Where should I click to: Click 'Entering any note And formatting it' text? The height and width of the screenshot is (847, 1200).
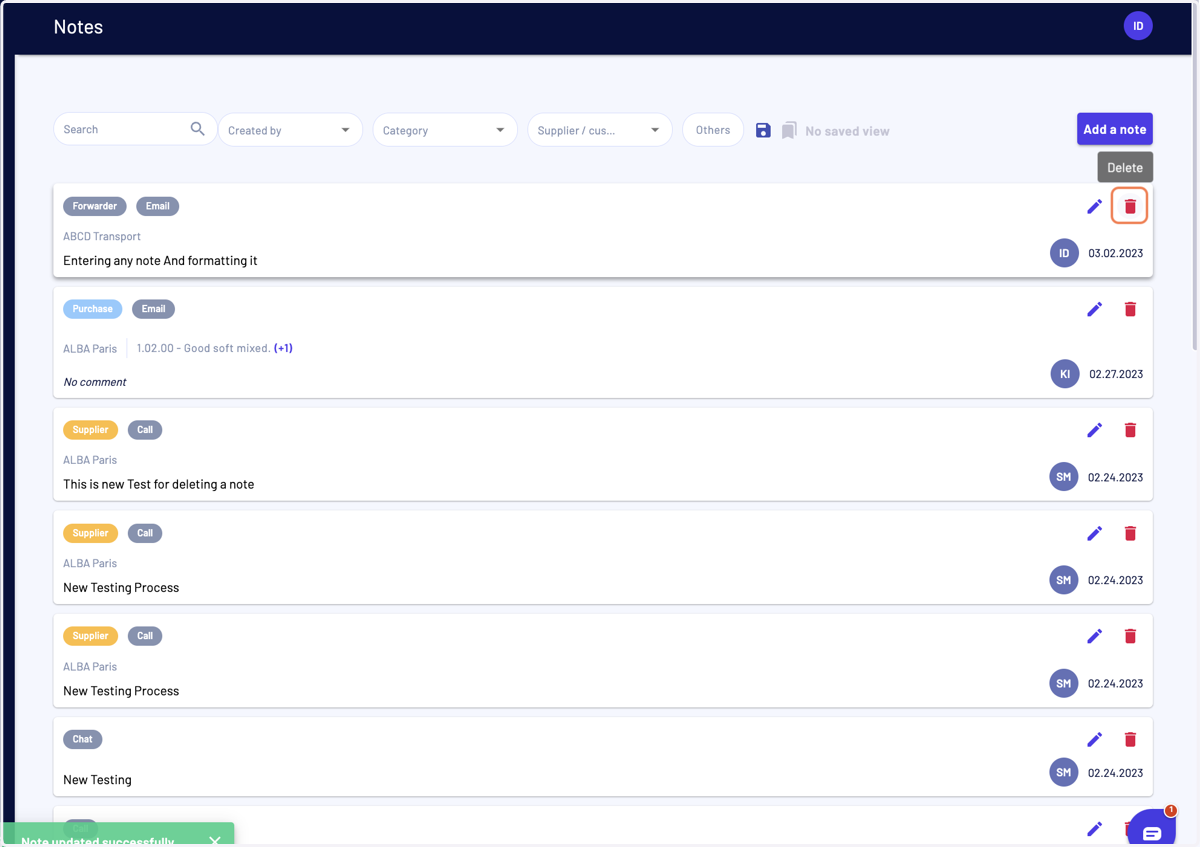pos(160,260)
